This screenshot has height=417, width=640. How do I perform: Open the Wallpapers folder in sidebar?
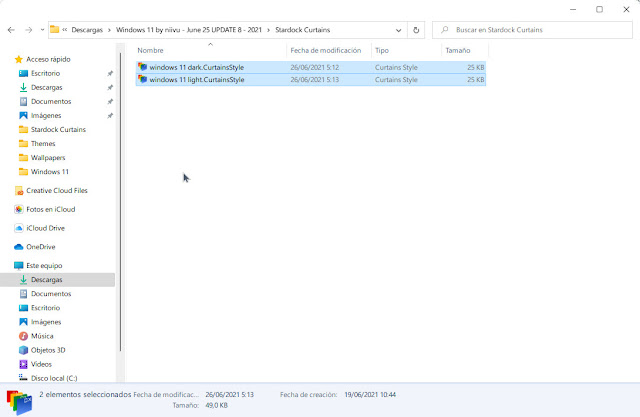[48, 158]
